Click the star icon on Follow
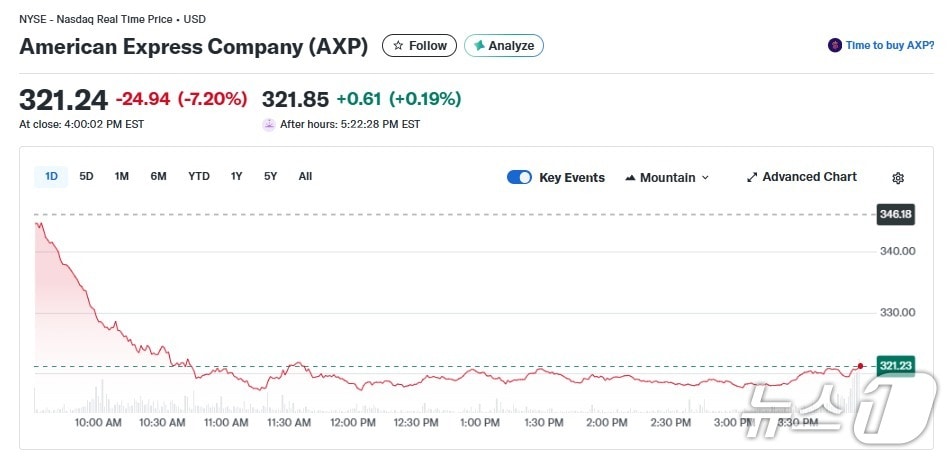952x459 pixels. 398,46
